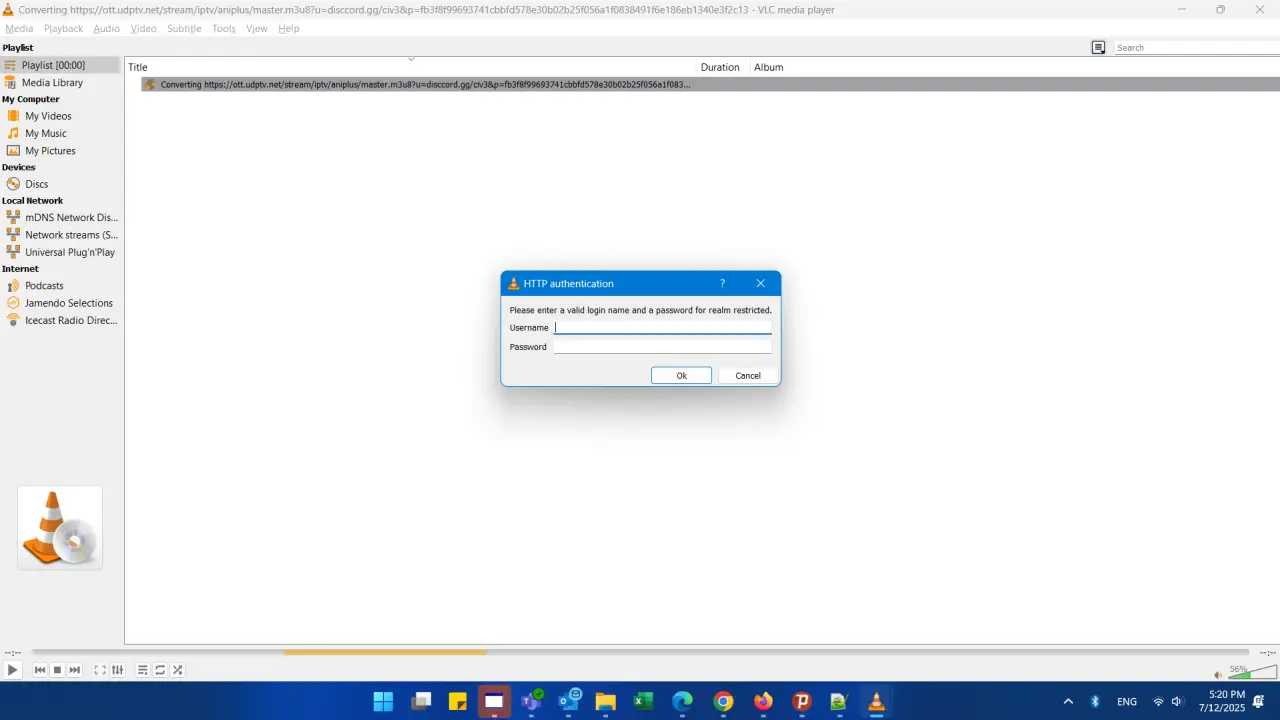Open Icecast Radio Directory entry
Screen dimensions: 1280x720
pos(61,320)
